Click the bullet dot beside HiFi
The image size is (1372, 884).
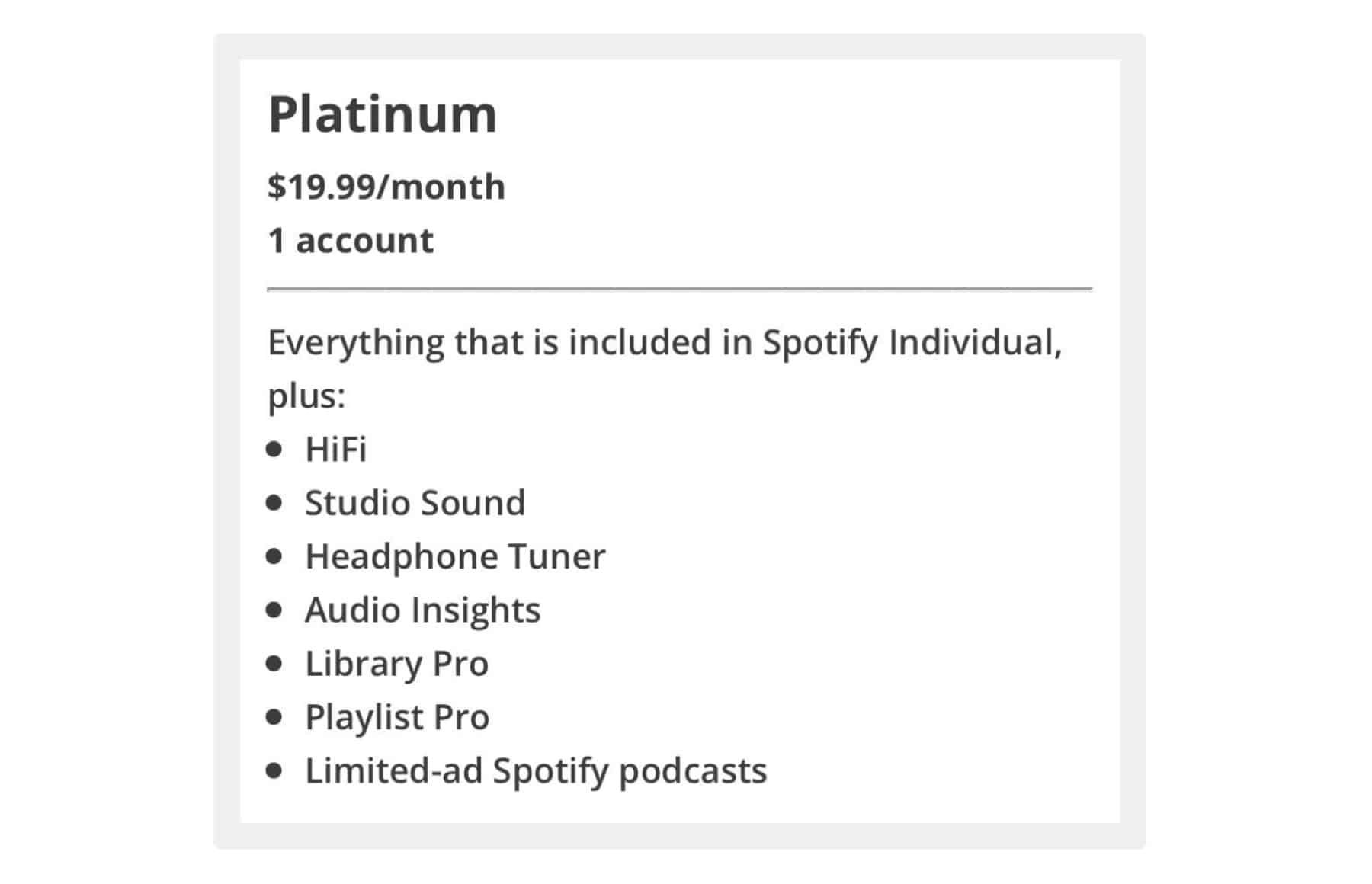[x=274, y=449]
